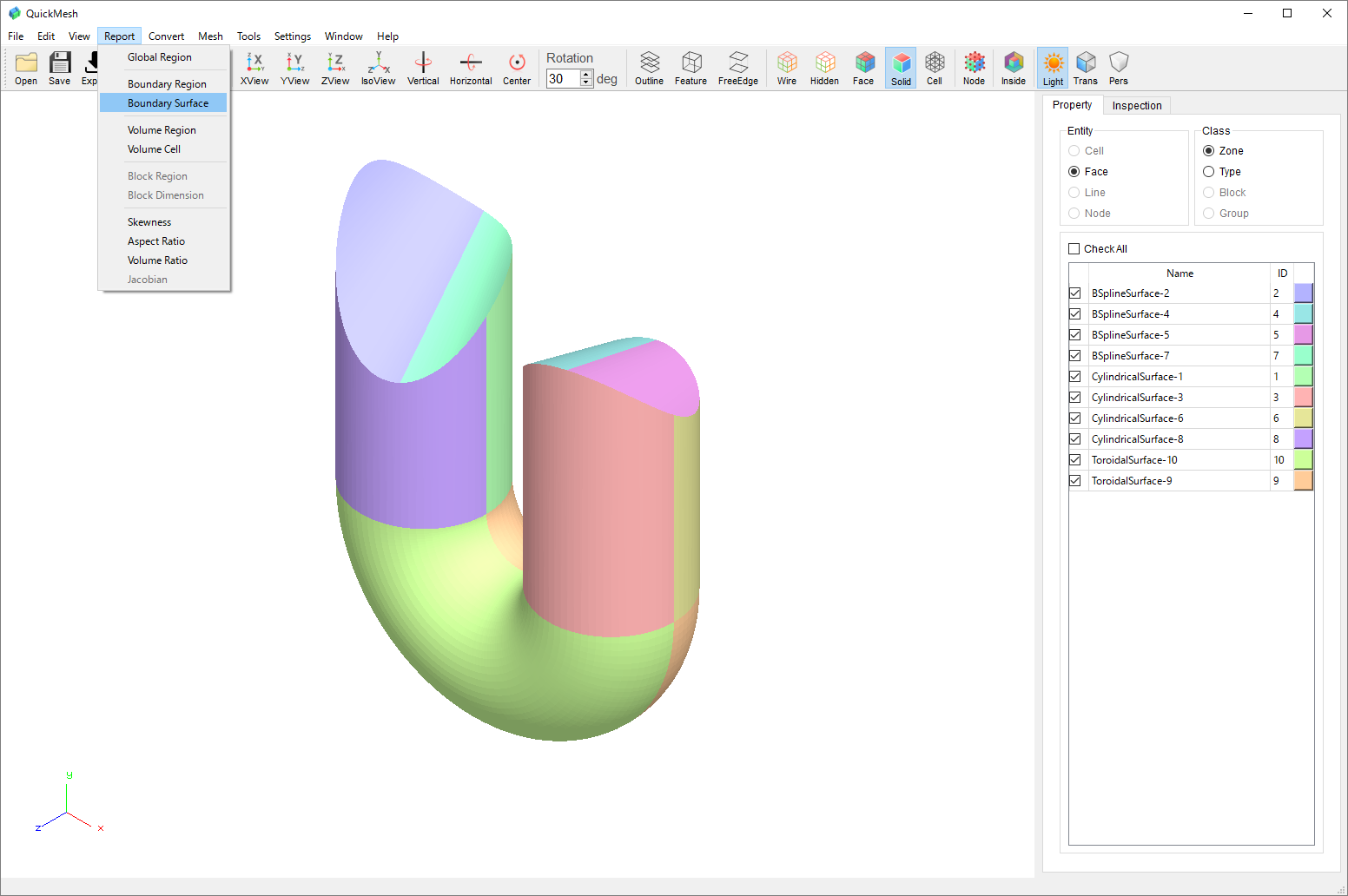
Task: Toggle Inside view
Action: (1014, 68)
